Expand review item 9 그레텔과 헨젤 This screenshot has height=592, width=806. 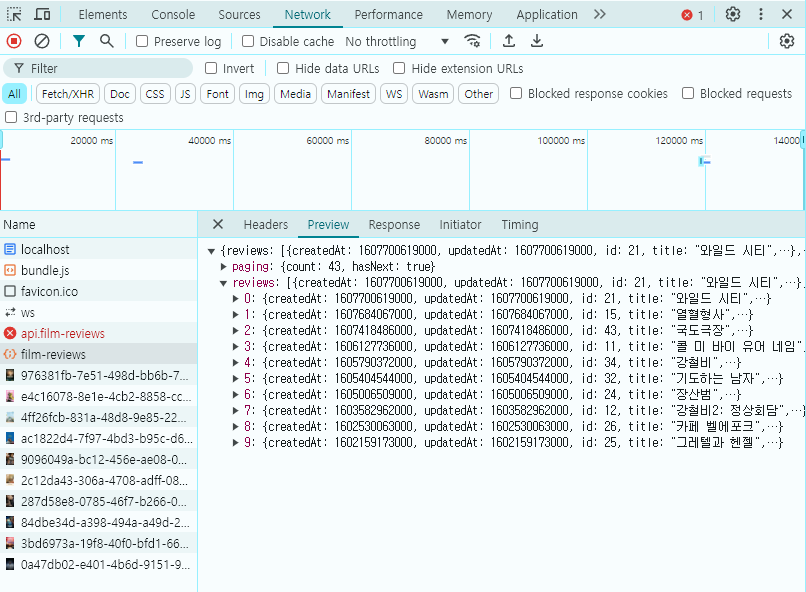(235, 442)
